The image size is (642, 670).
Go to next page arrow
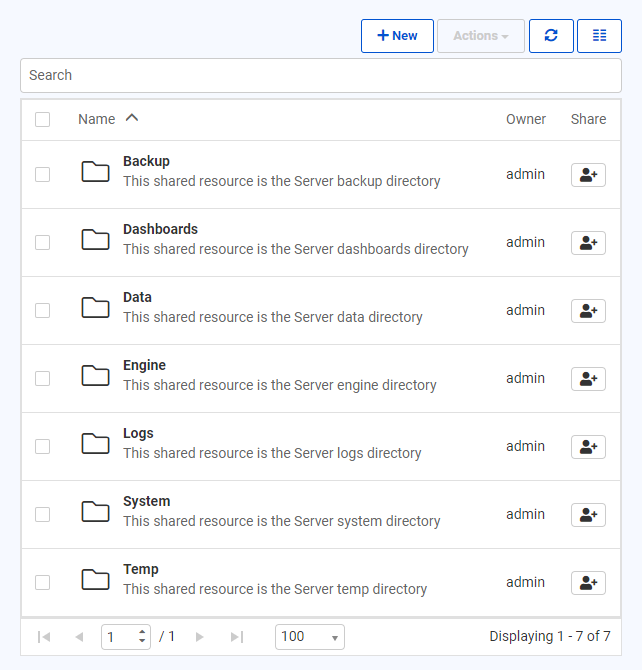coord(200,637)
